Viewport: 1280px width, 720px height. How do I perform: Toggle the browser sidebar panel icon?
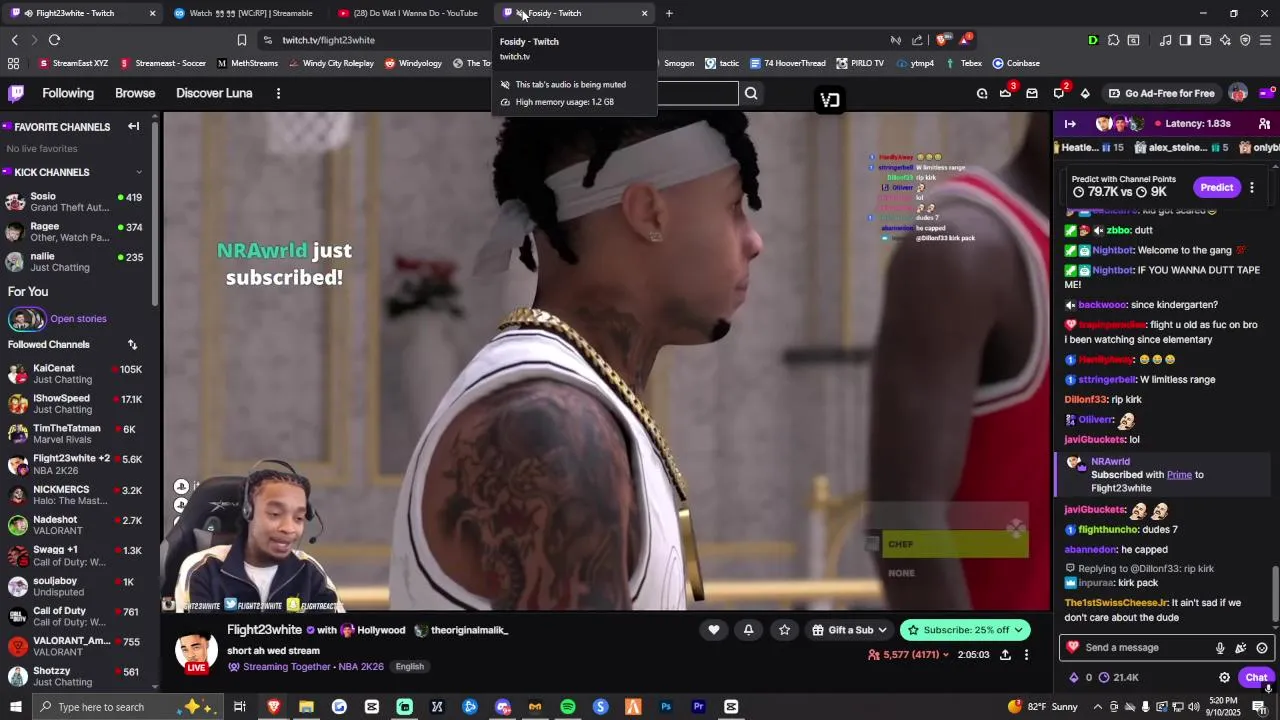(x=1185, y=40)
